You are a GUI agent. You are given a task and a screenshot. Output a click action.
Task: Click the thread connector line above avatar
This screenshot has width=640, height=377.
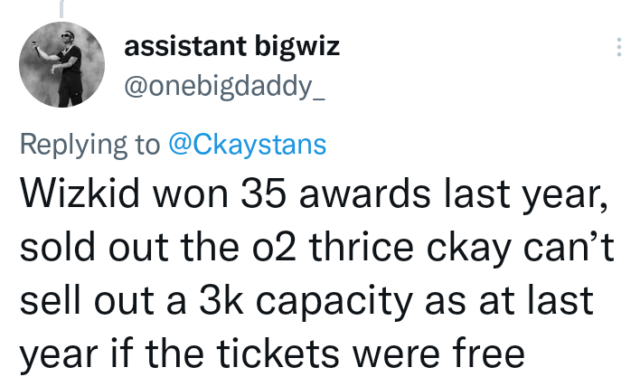coord(62,9)
